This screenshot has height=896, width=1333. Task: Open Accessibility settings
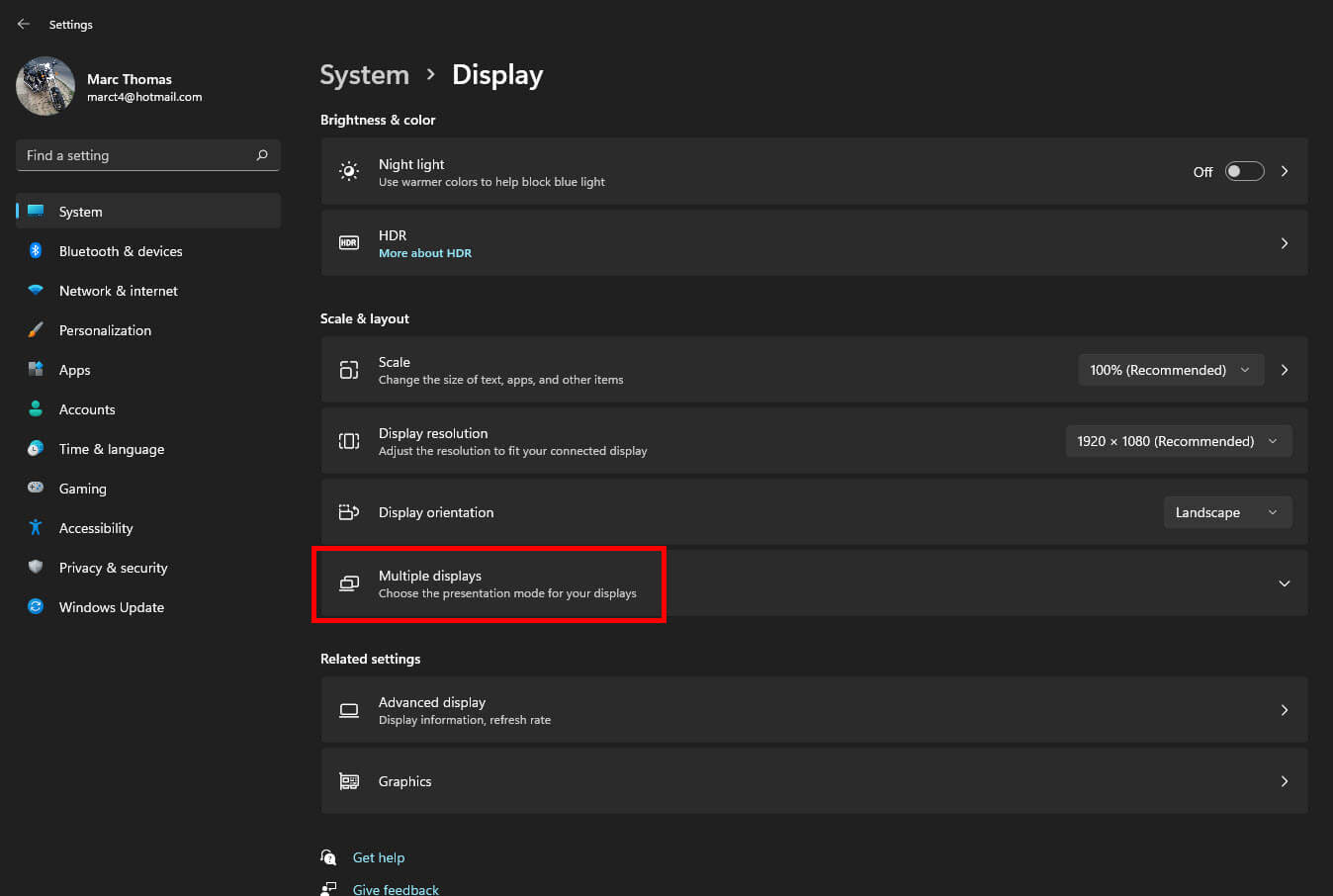pyautogui.click(x=148, y=528)
